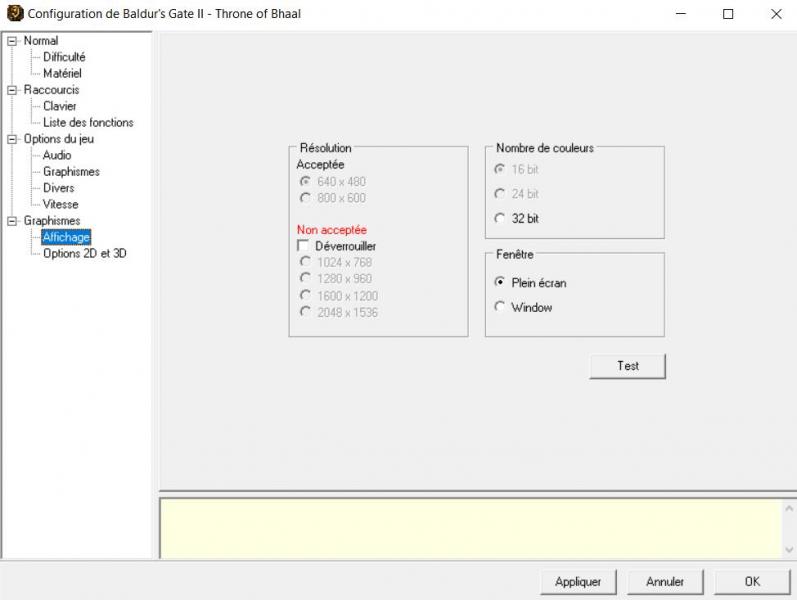Select Window display mode
Image resolution: width=797 pixels, height=600 pixels.
524,307
